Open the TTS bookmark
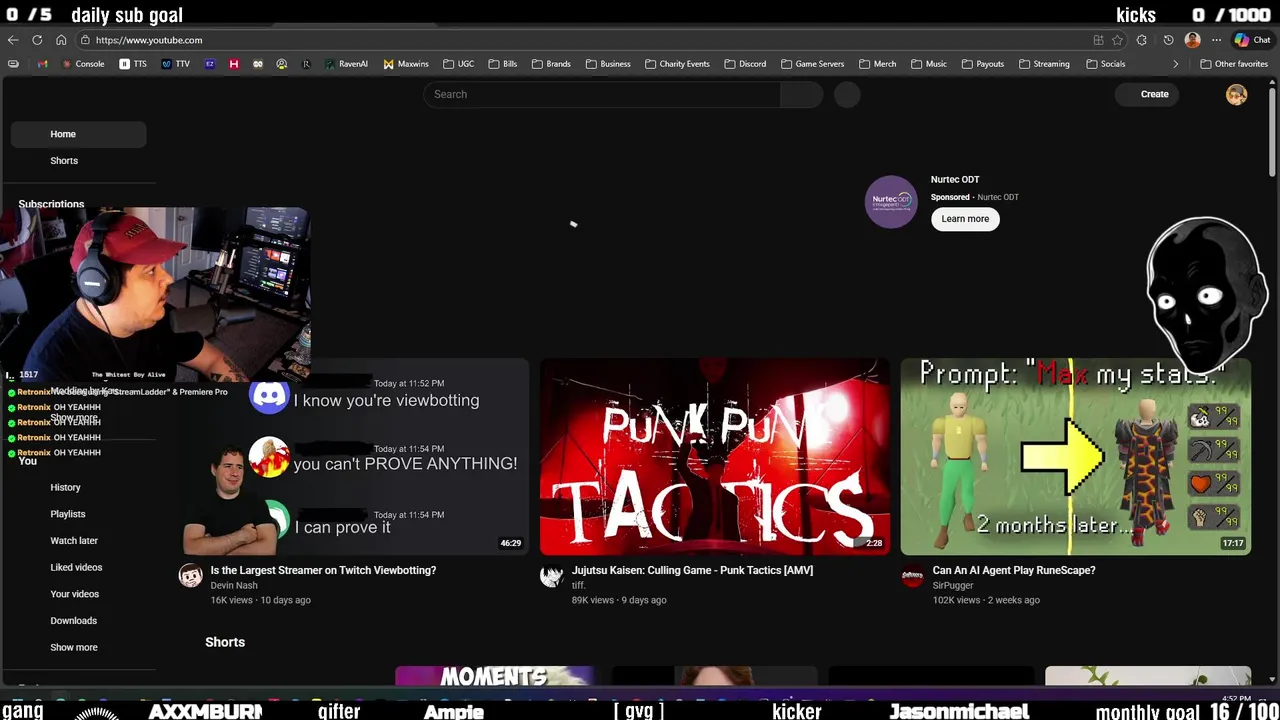1280x720 pixels. pyautogui.click(x=133, y=64)
